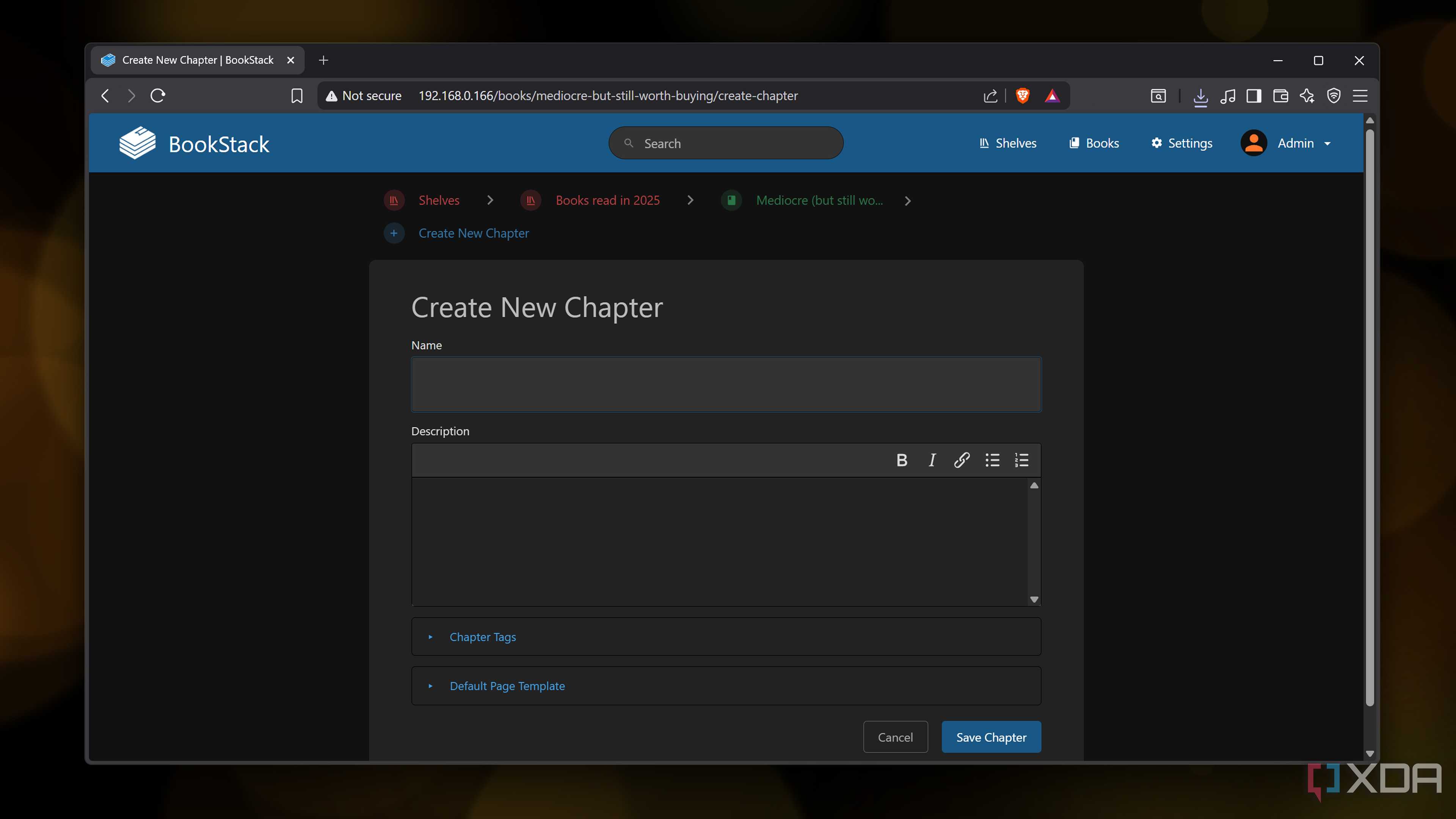This screenshot has width=1456, height=819.
Task: Insert numbered list in description
Action: pos(1021,460)
